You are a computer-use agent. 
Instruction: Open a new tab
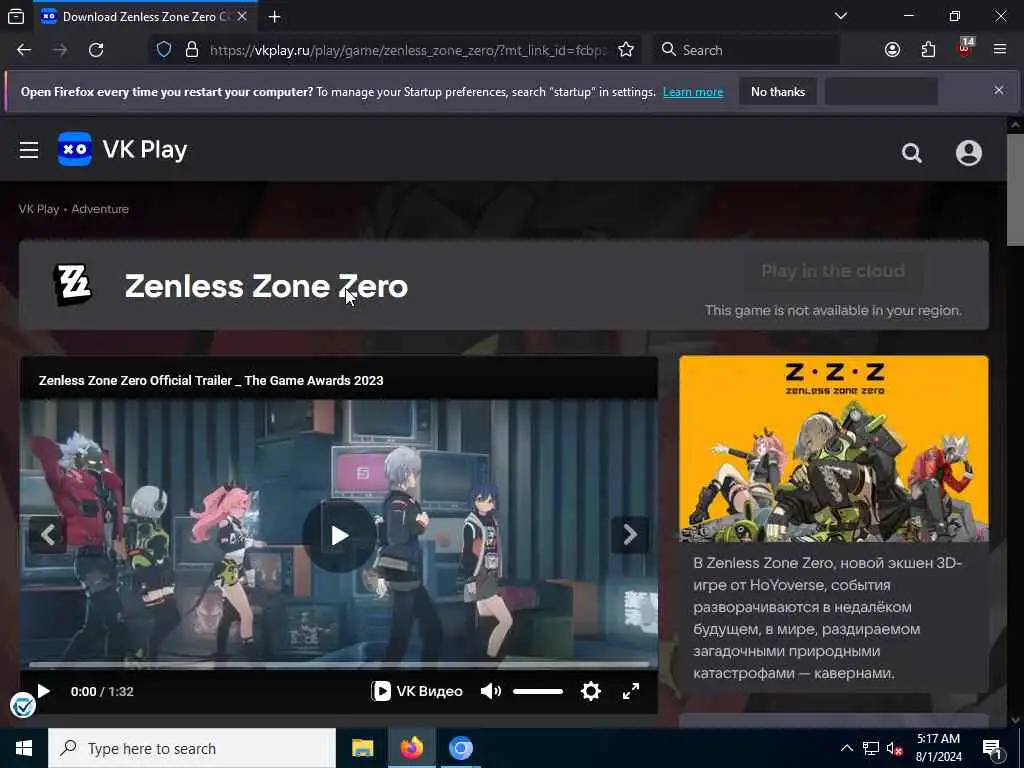pyautogui.click(x=274, y=16)
